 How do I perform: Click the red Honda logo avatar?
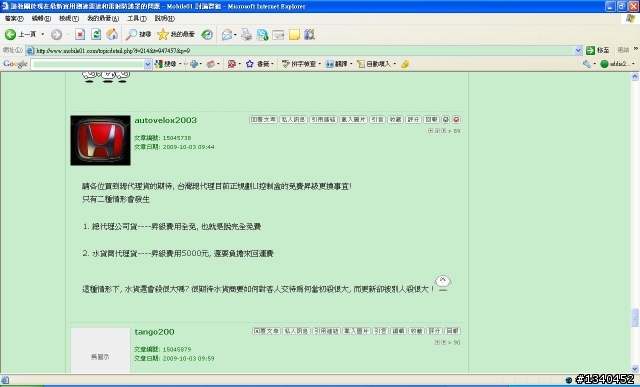(x=100, y=140)
